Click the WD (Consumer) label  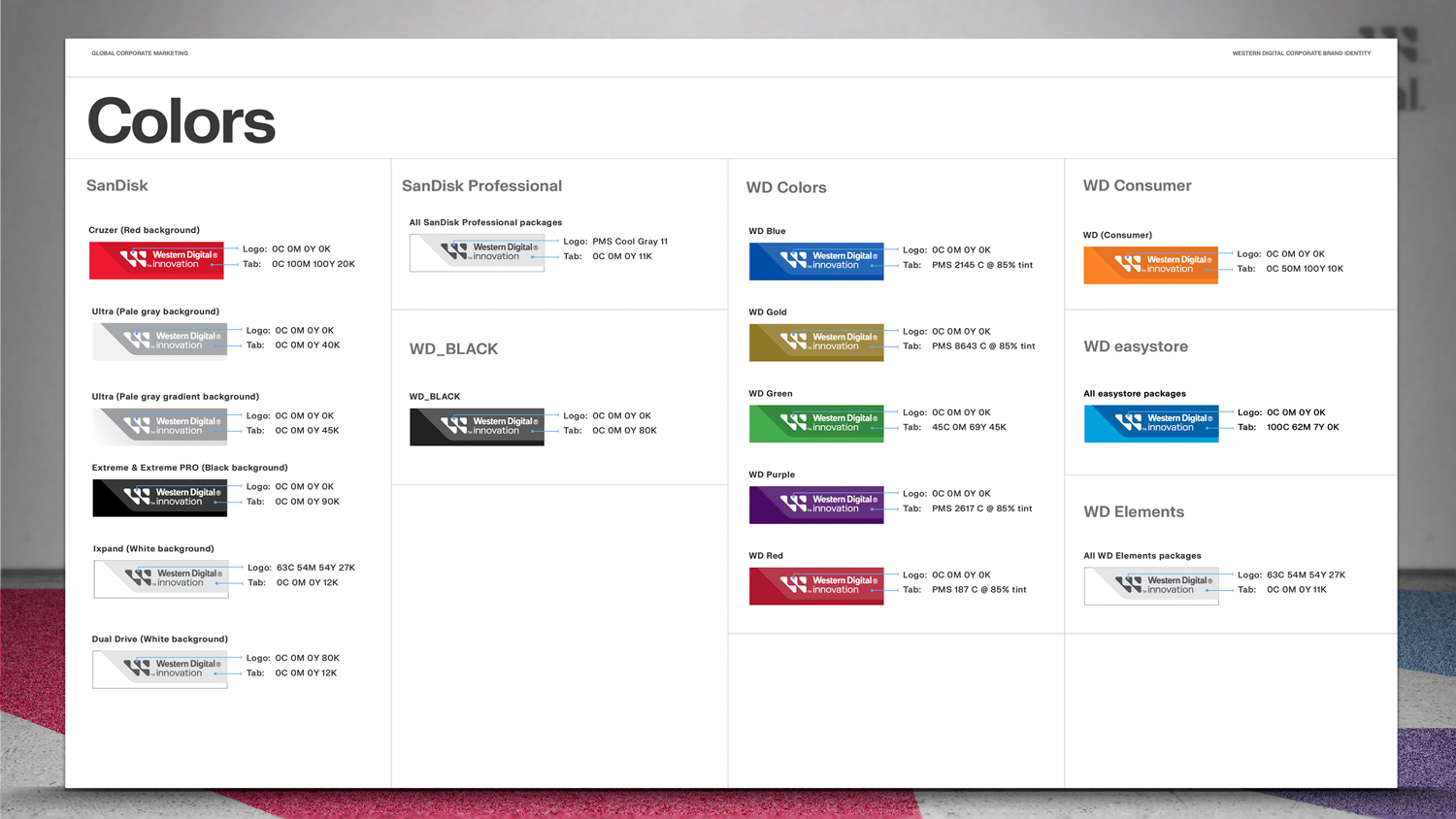[1118, 235]
